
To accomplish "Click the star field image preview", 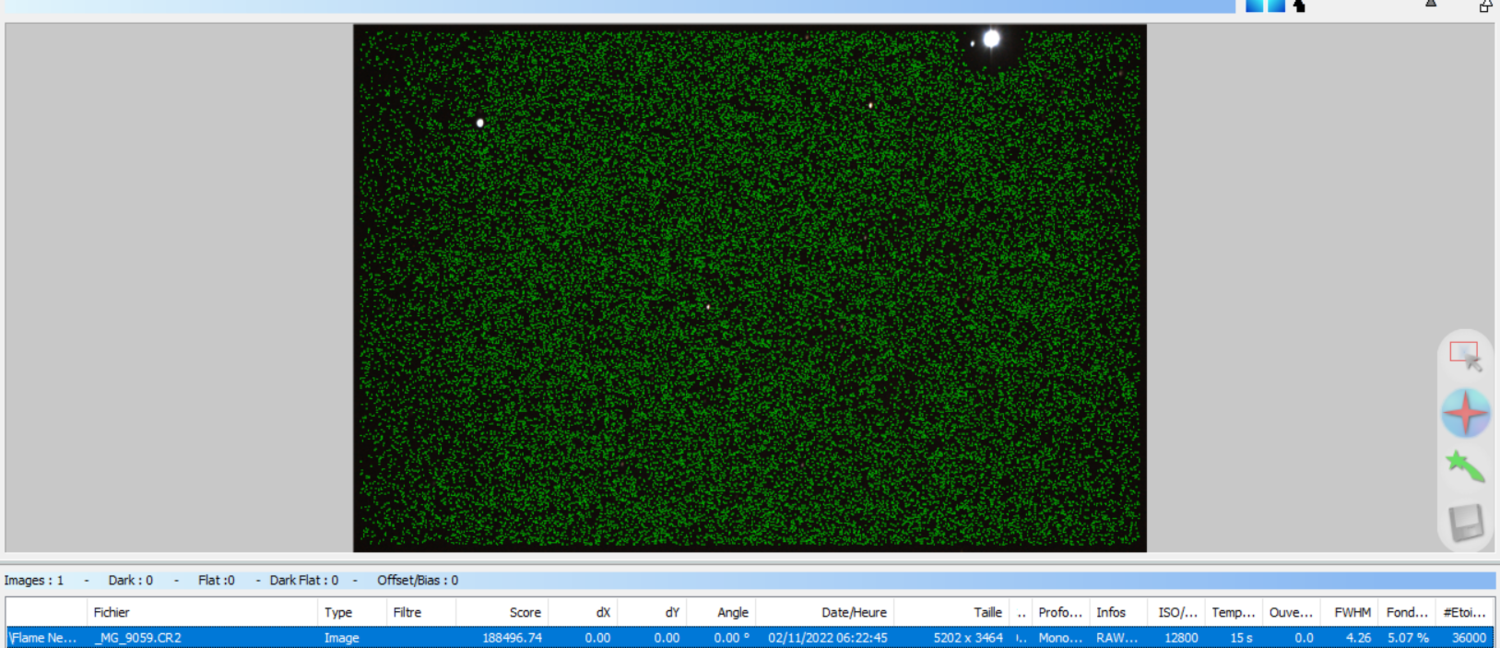I will 750,288.
